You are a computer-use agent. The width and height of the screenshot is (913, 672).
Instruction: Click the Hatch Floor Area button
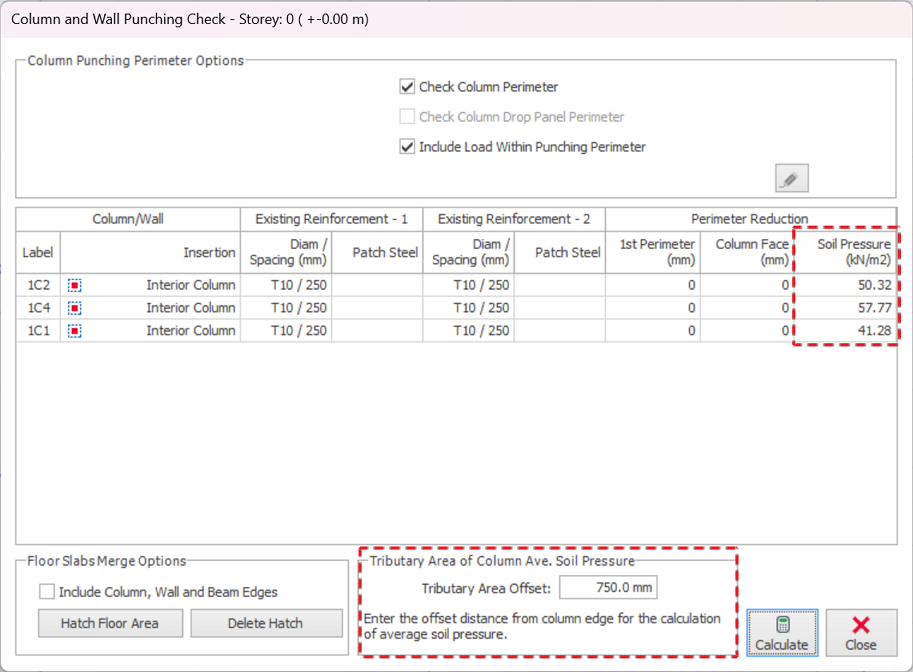point(110,623)
